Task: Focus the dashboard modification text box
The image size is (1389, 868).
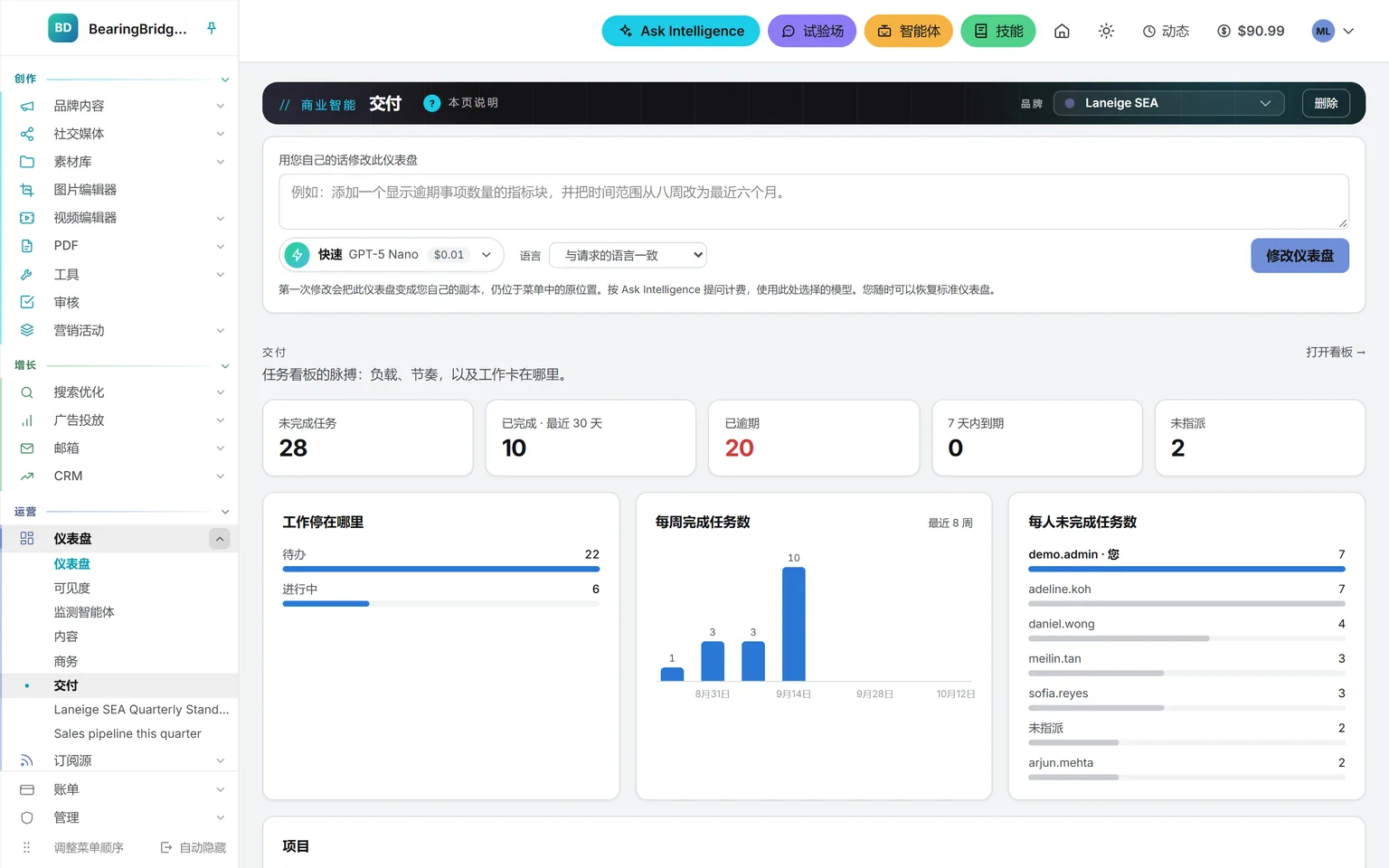Action: pos(814,202)
